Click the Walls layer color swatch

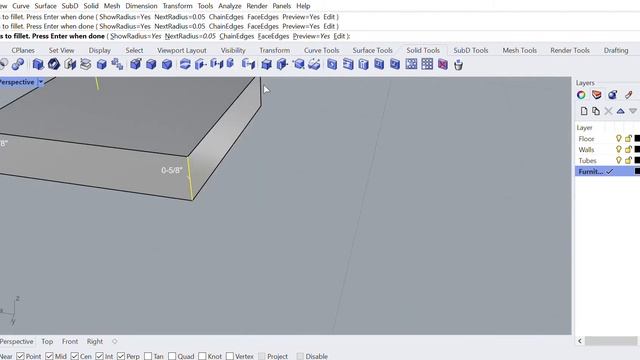click(x=637, y=149)
